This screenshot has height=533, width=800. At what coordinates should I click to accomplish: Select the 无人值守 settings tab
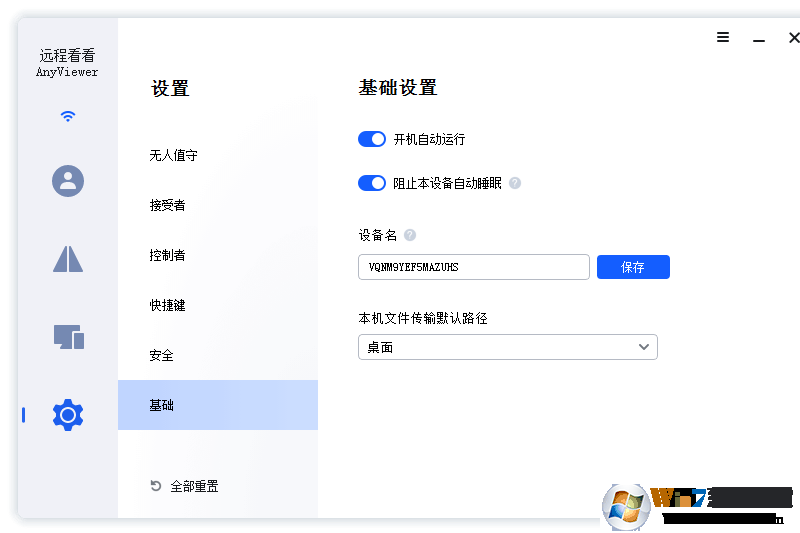[174, 155]
